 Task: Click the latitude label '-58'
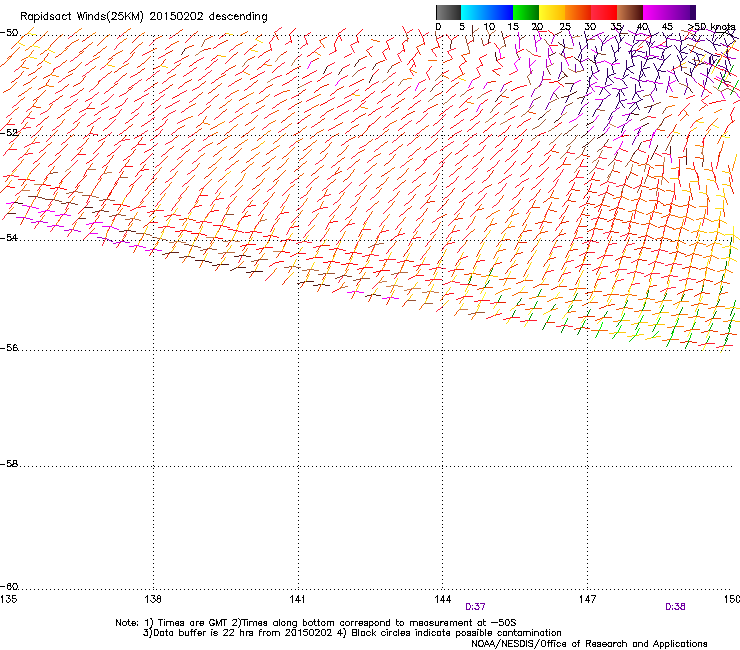pyautogui.click(x=9, y=464)
